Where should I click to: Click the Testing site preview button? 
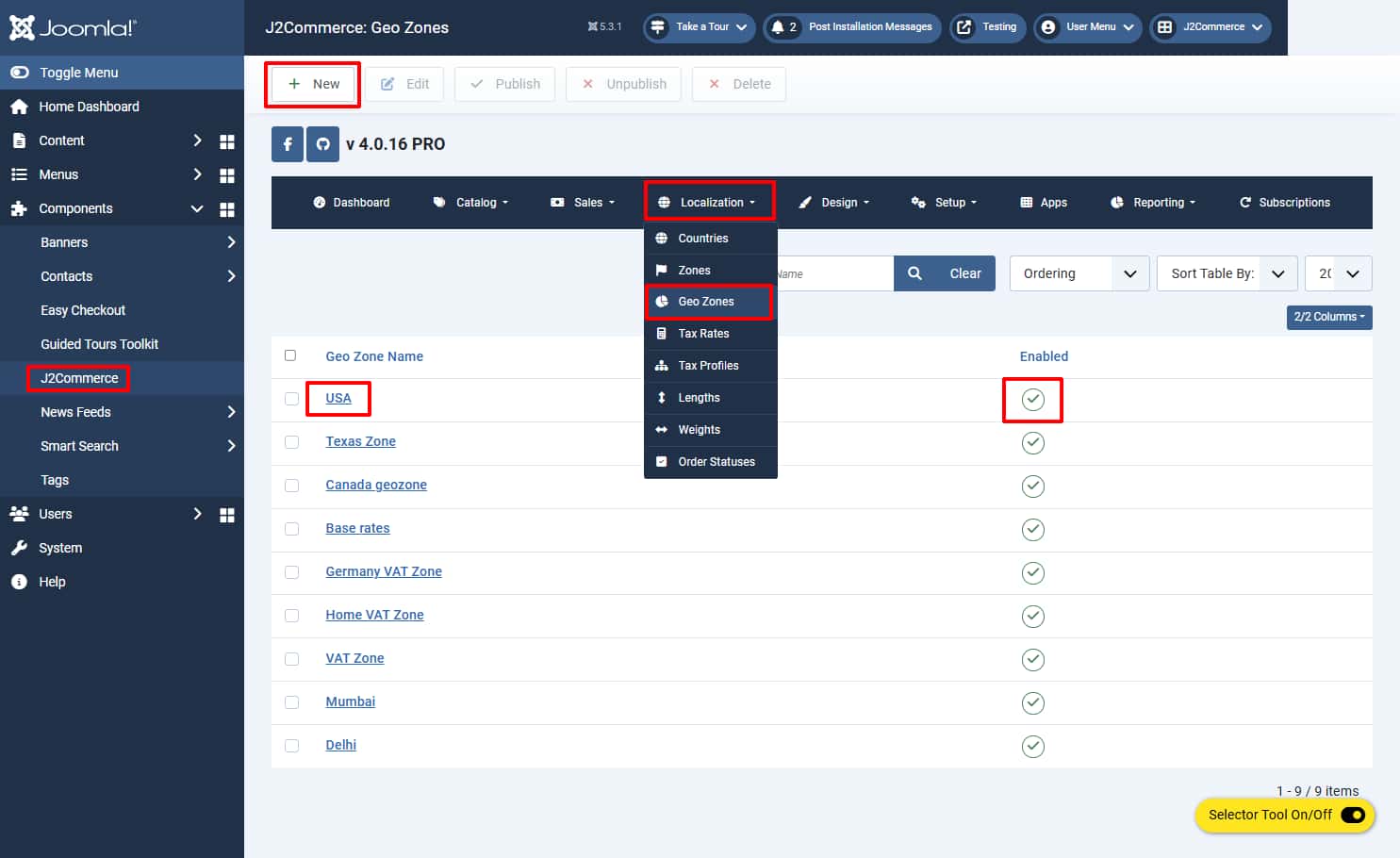tap(988, 27)
